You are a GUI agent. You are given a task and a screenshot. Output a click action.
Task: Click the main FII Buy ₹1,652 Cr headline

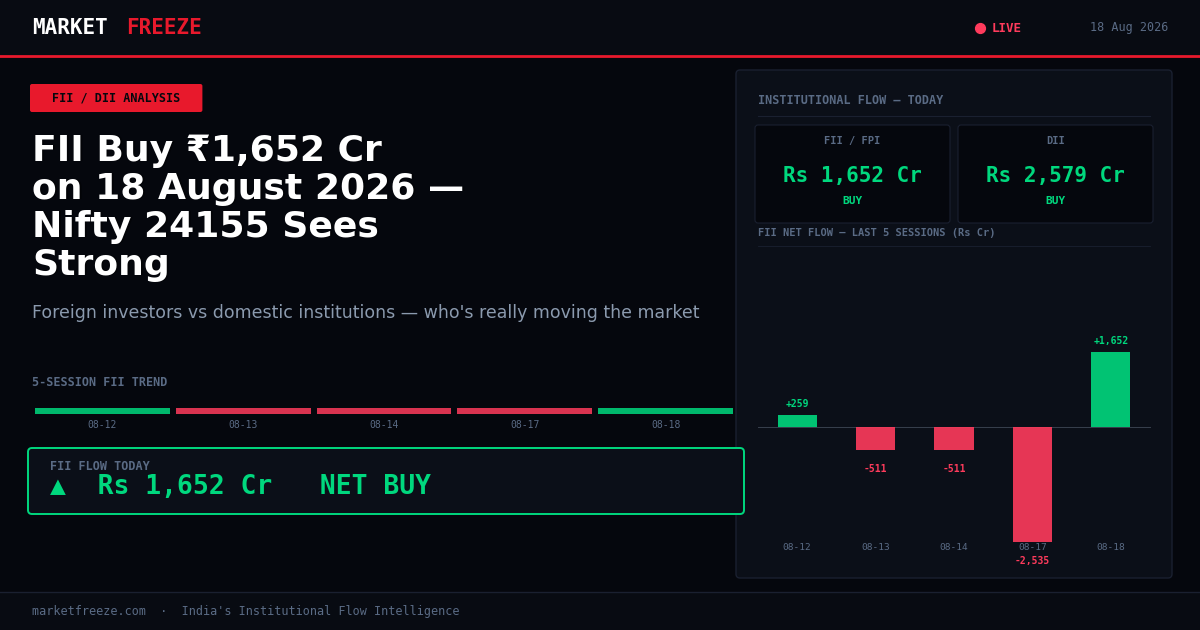coord(248,207)
